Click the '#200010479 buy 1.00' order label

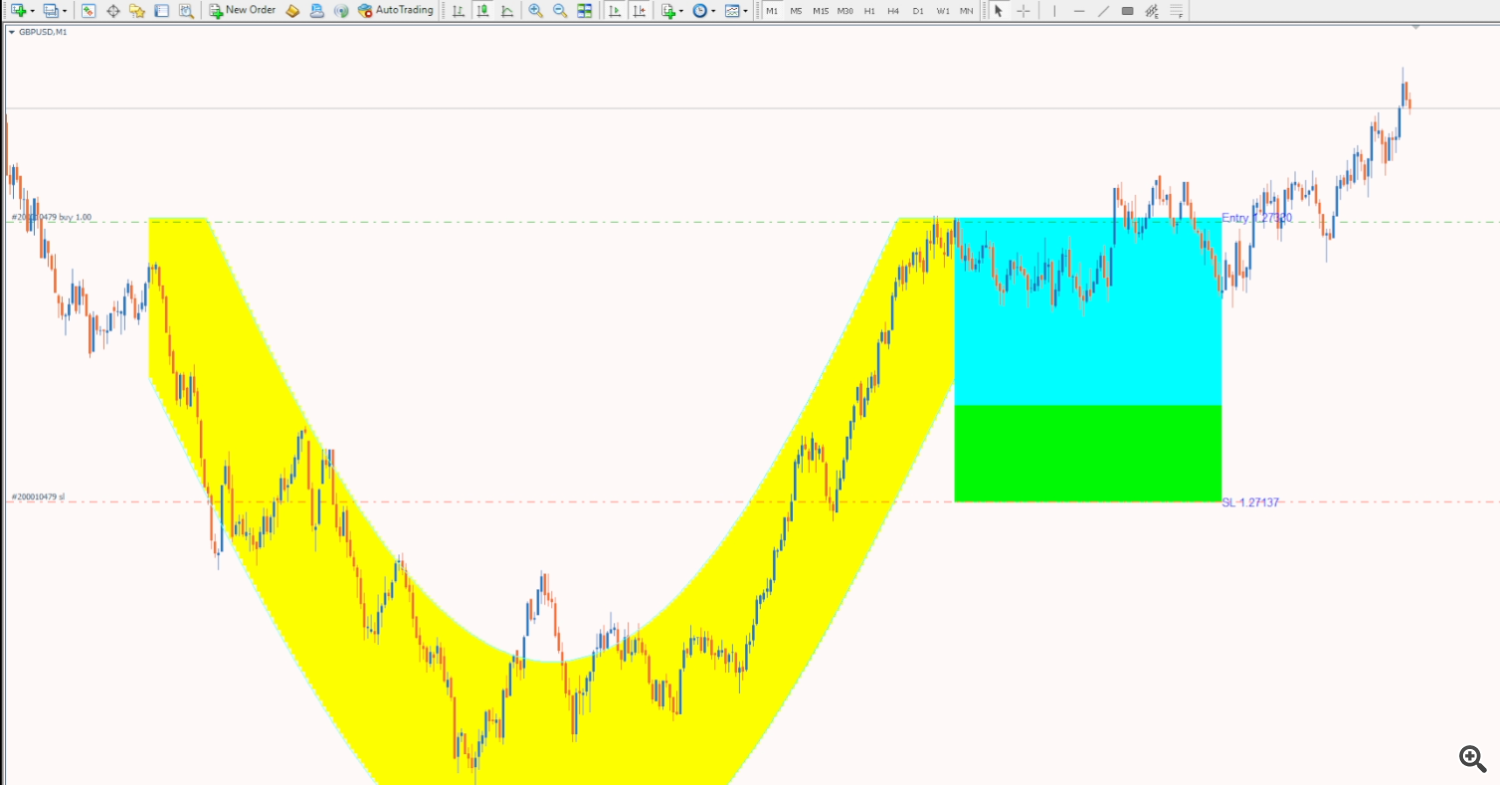click(x=51, y=217)
